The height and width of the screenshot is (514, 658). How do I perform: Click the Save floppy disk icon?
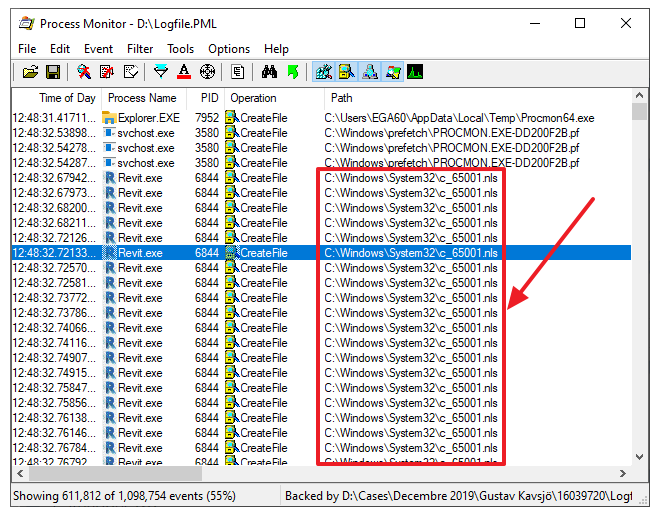pos(52,72)
